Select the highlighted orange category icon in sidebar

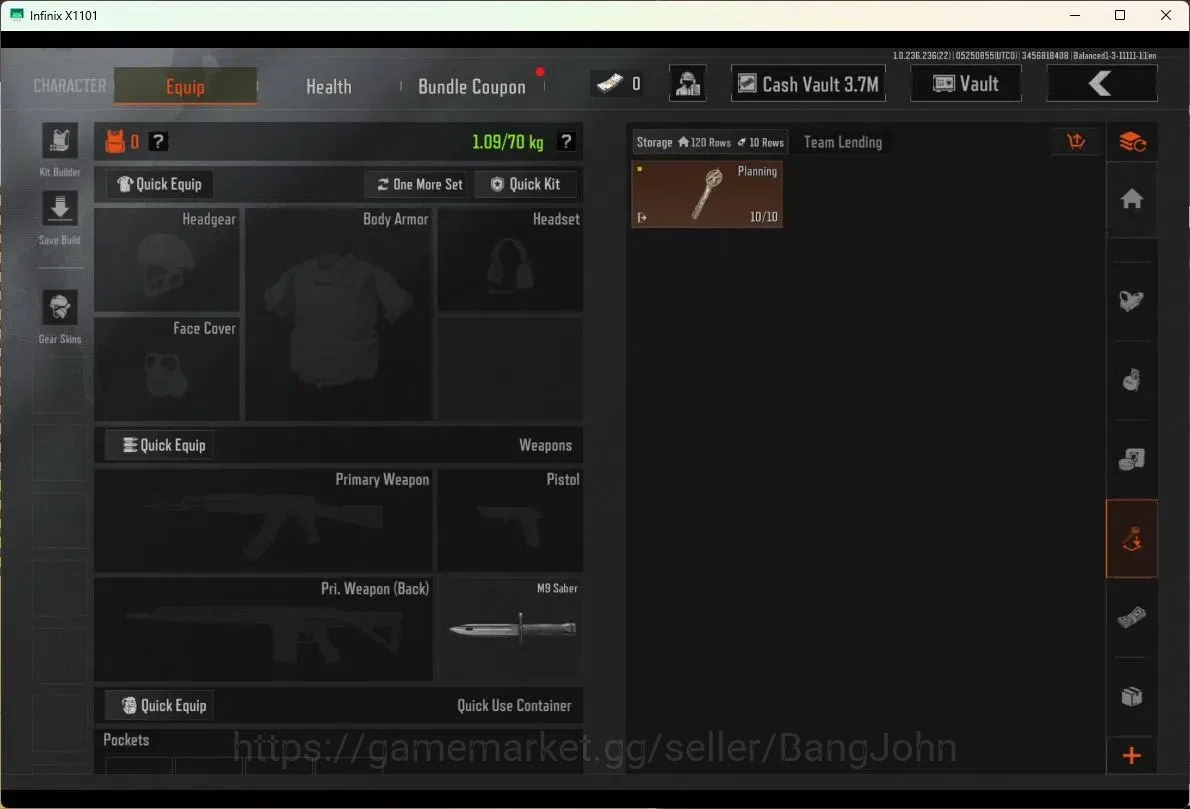[x=1132, y=539]
